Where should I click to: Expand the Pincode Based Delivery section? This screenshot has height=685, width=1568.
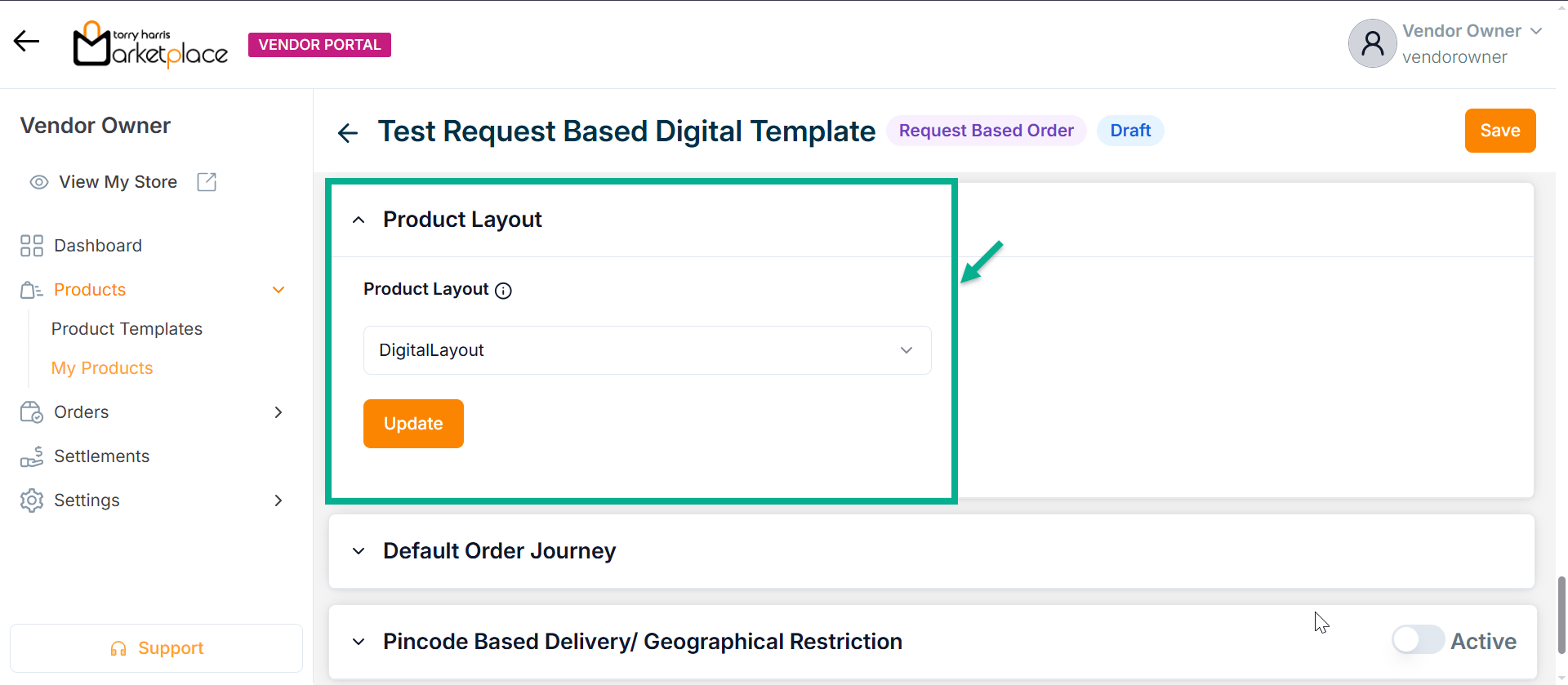(359, 642)
